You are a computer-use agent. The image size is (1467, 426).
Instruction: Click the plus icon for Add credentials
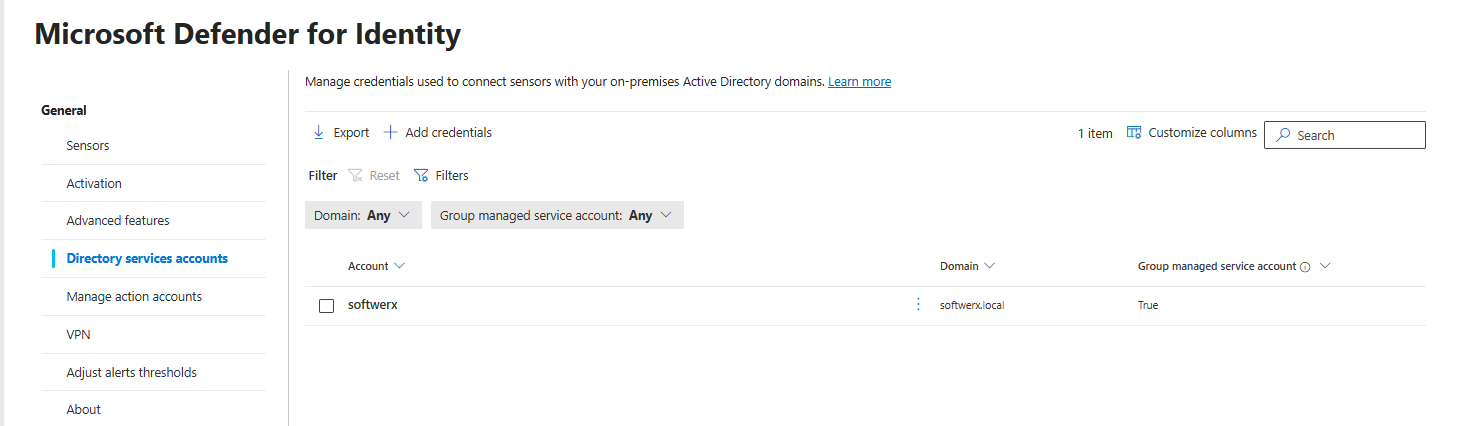coord(391,133)
